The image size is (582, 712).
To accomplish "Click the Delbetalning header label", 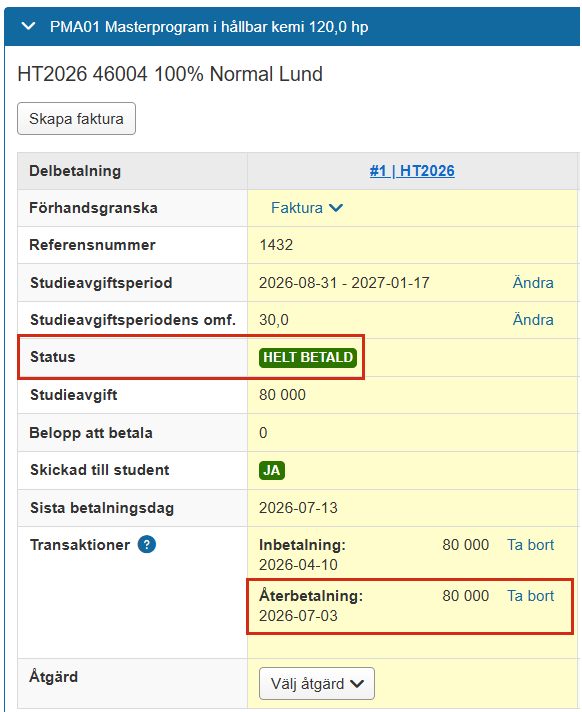I will [x=75, y=171].
